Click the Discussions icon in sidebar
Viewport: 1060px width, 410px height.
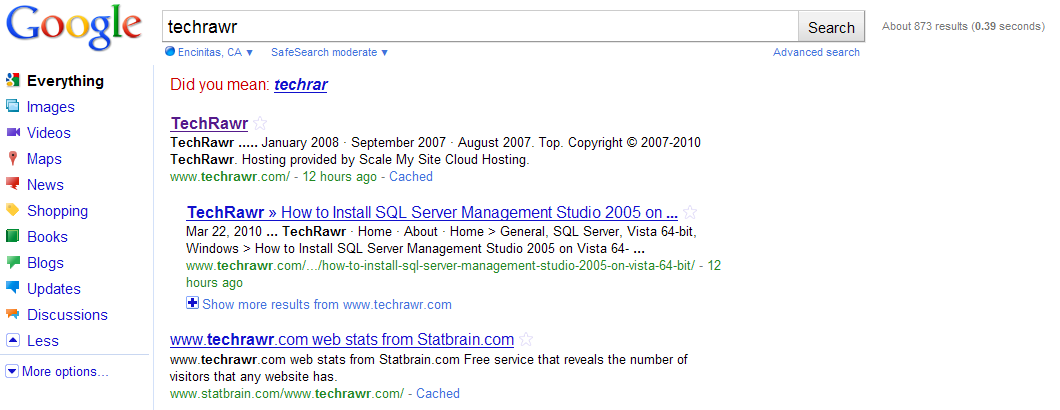[x=12, y=315]
